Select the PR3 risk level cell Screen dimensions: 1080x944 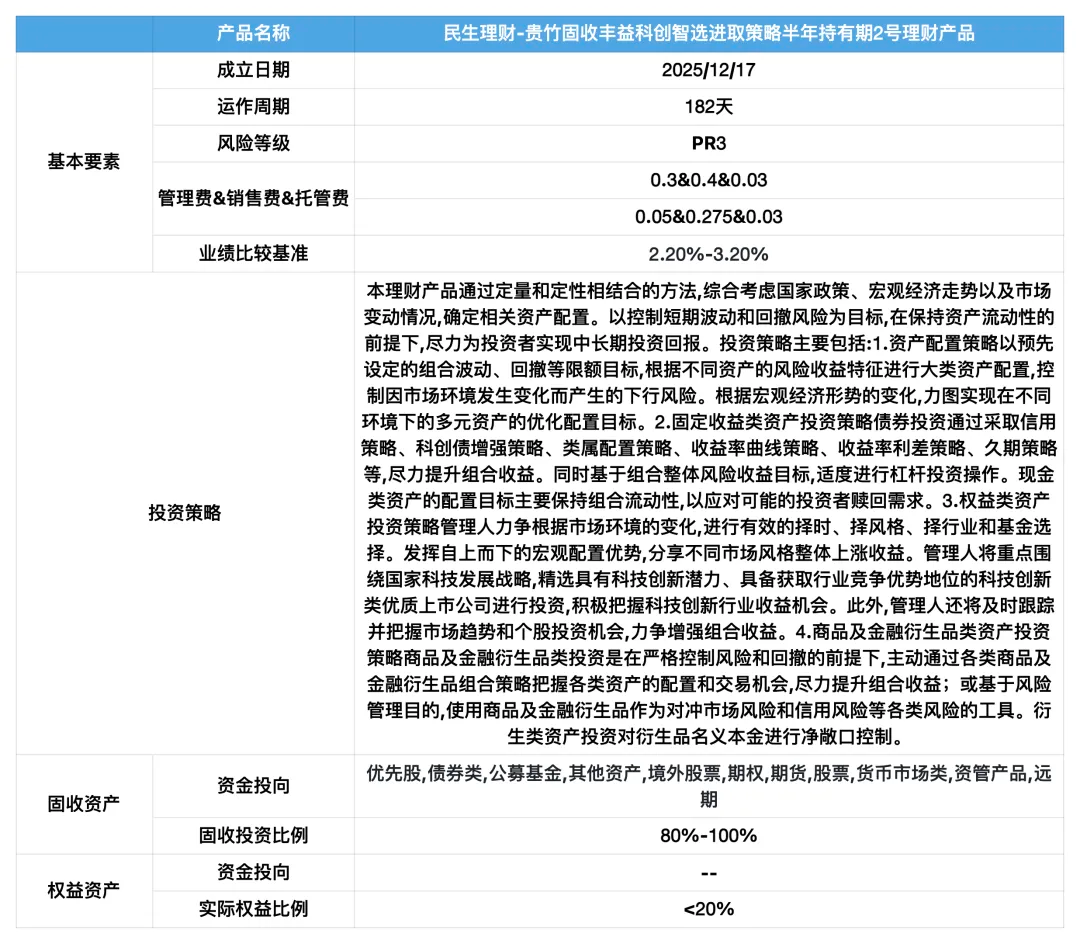(x=711, y=143)
